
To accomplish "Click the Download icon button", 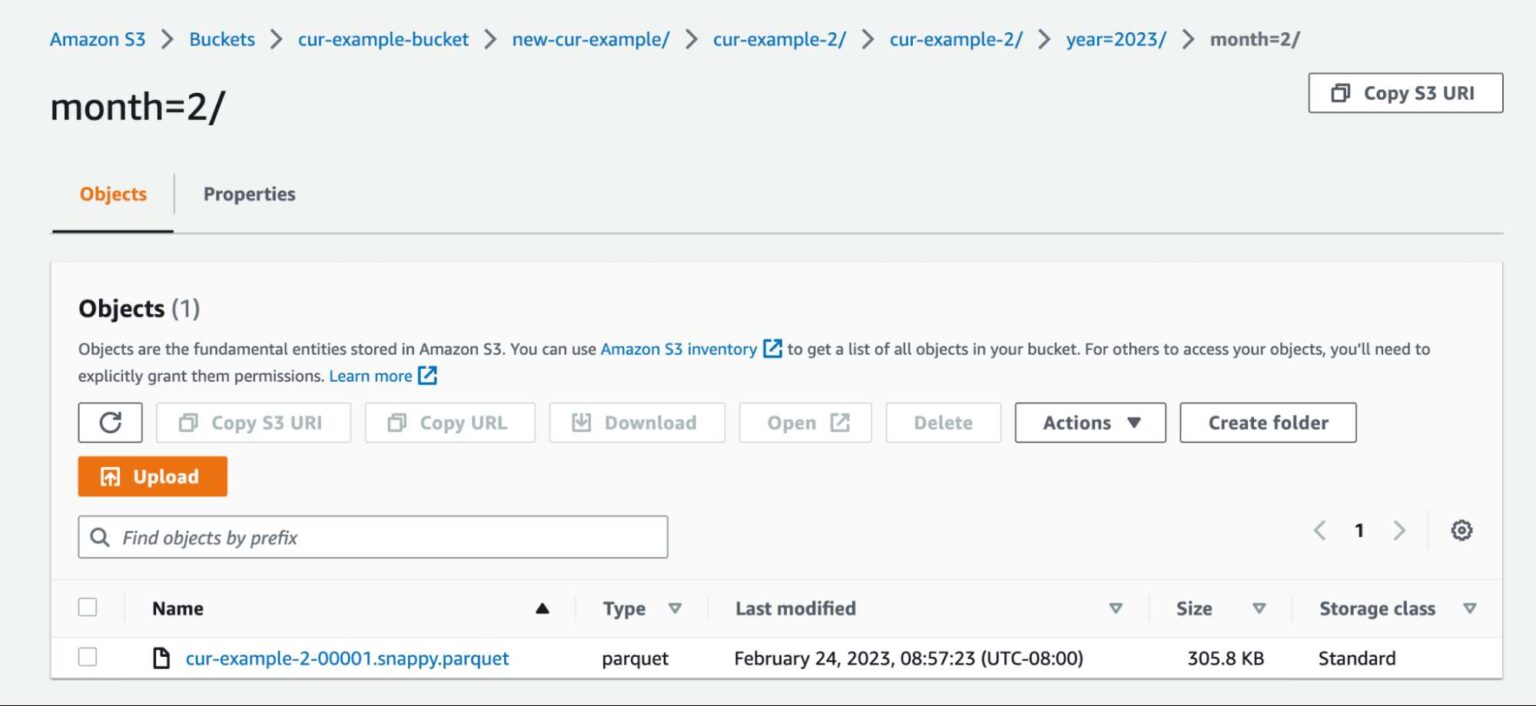I will tap(581, 422).
